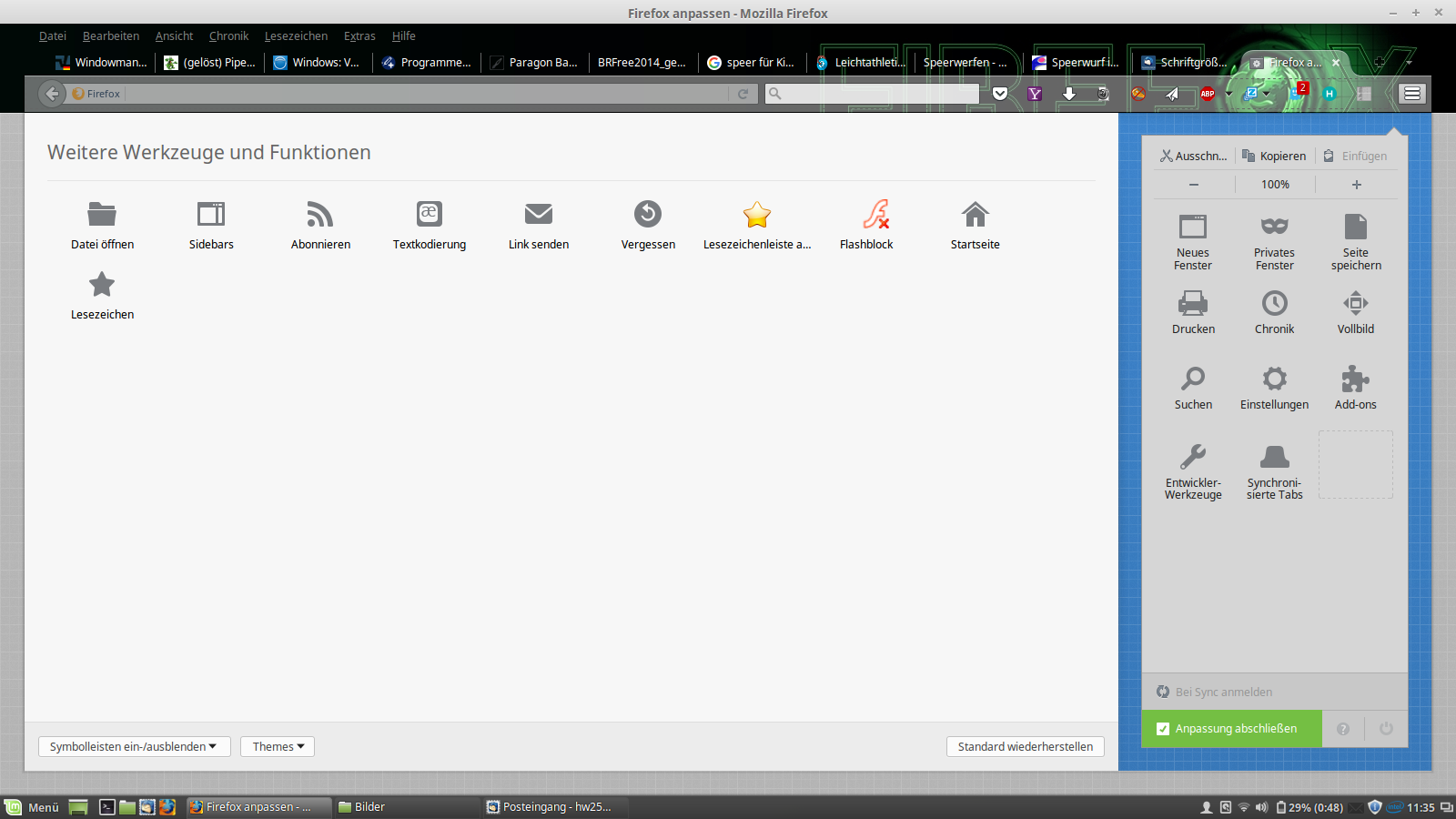Pick the Abonnieren RSS feed icon
The width and height of the screenshot is (1456, 819).
pyautogui.click(x=320, y=214)
